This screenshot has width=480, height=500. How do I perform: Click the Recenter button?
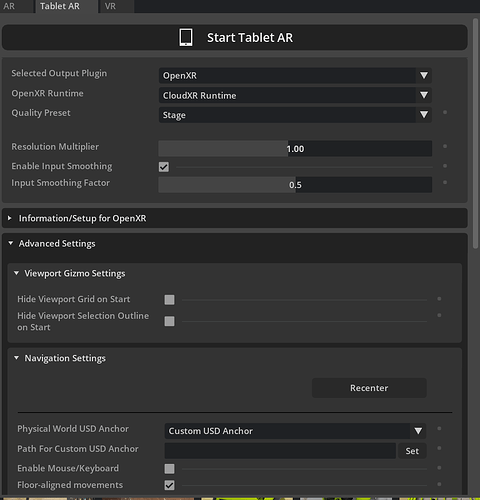[x=369, y=388]
